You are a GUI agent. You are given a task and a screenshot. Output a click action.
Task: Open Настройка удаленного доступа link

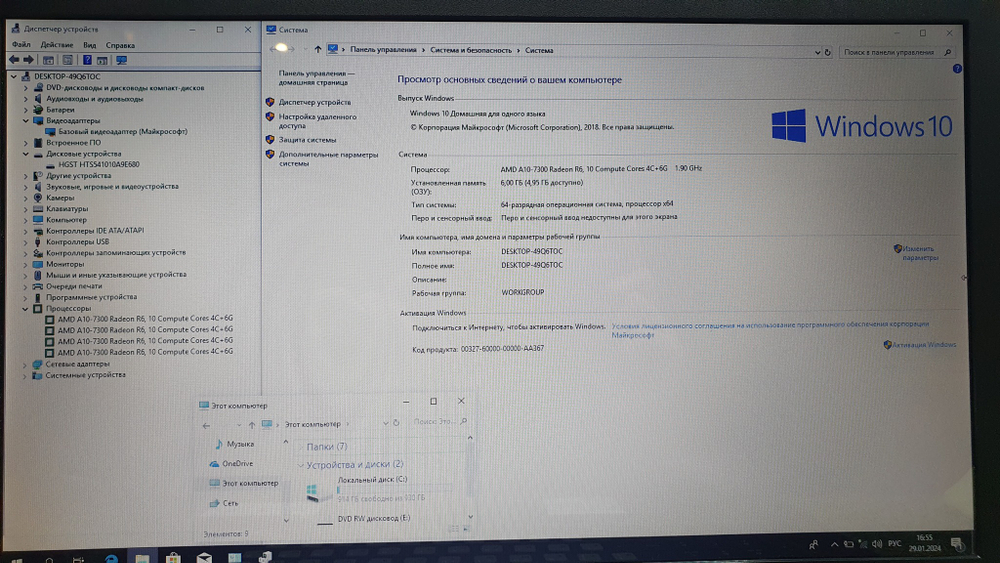(x=318, y=121)
